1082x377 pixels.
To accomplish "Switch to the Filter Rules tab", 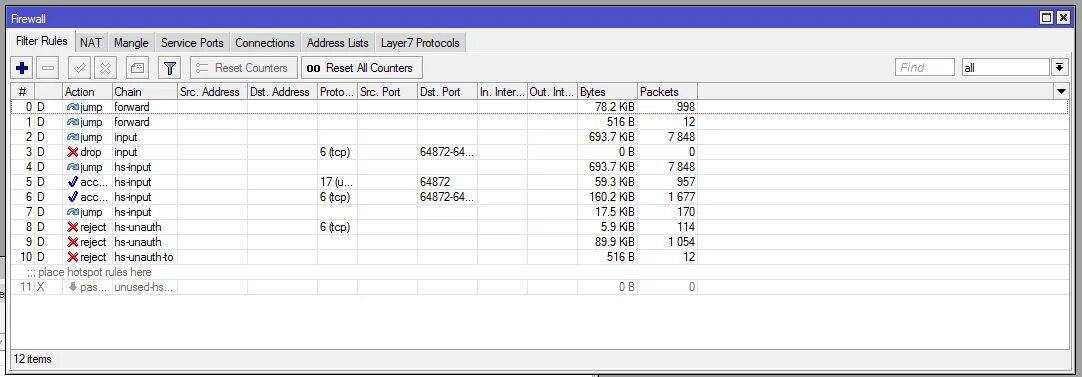I will (x=41, y=41).
